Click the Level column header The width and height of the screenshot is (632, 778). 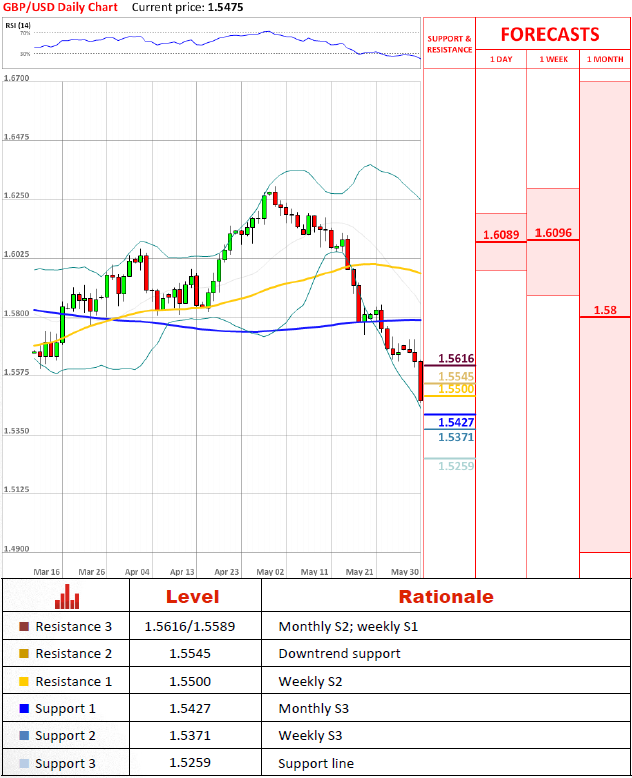(x=192, y=596)
